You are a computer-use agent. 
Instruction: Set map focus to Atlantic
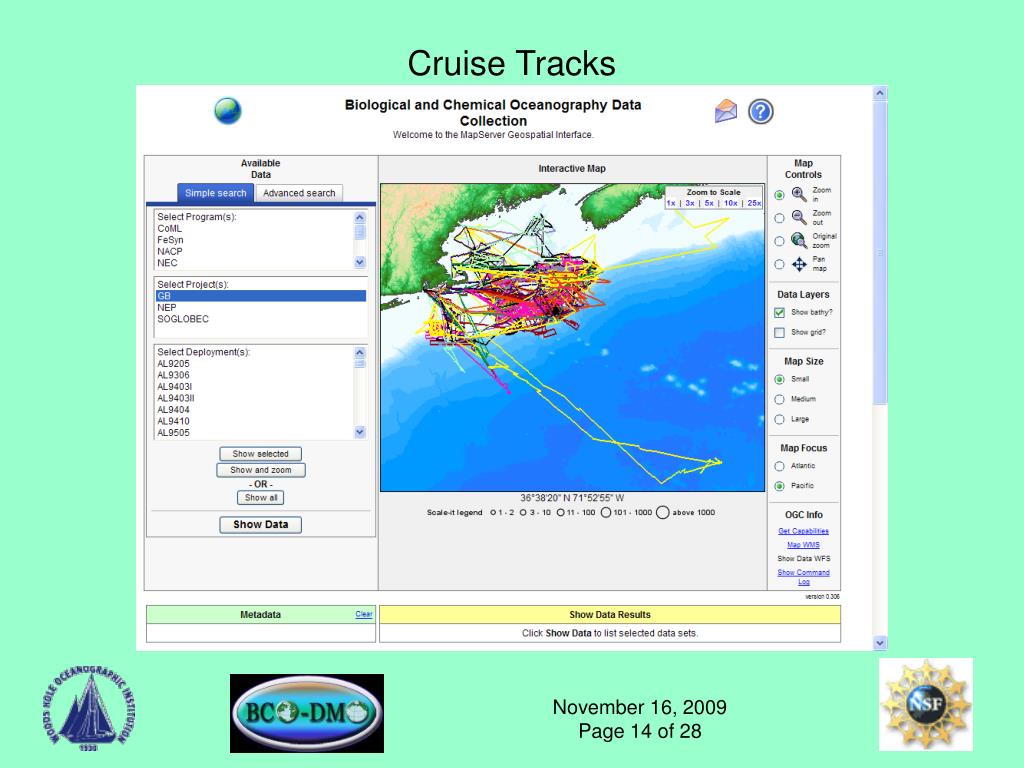click(x=779, y=466)
